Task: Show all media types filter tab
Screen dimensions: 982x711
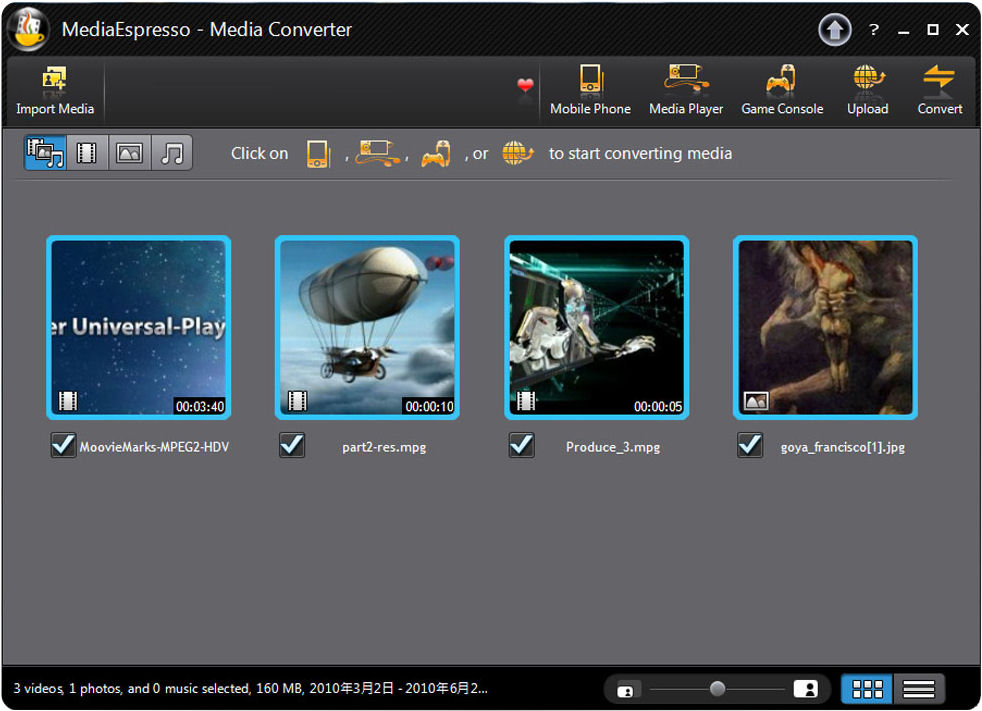Action: pyautogui.click(x=45, y=153)
